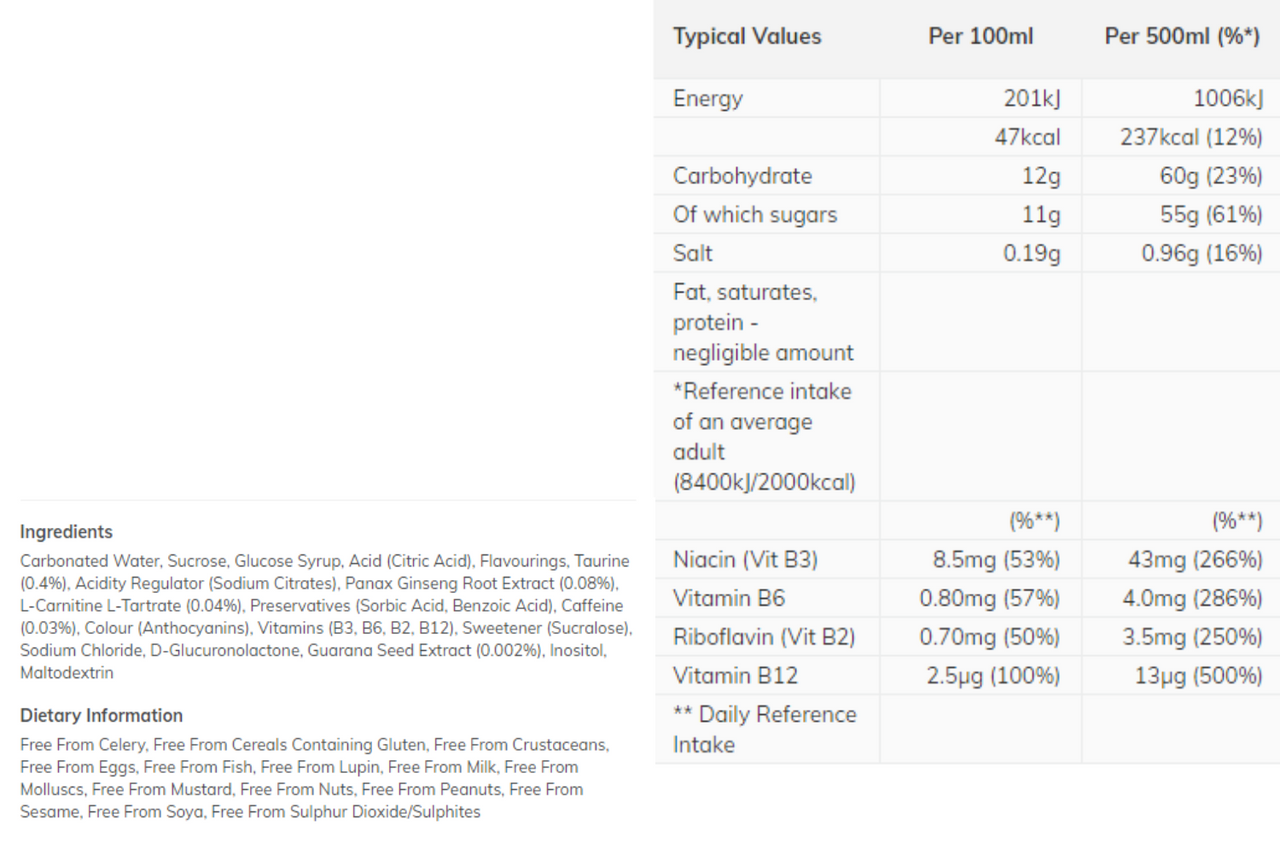The image size is (1280, 853).
Task: Click the 237kcal (12%) value
Action: click(1191, 137)
